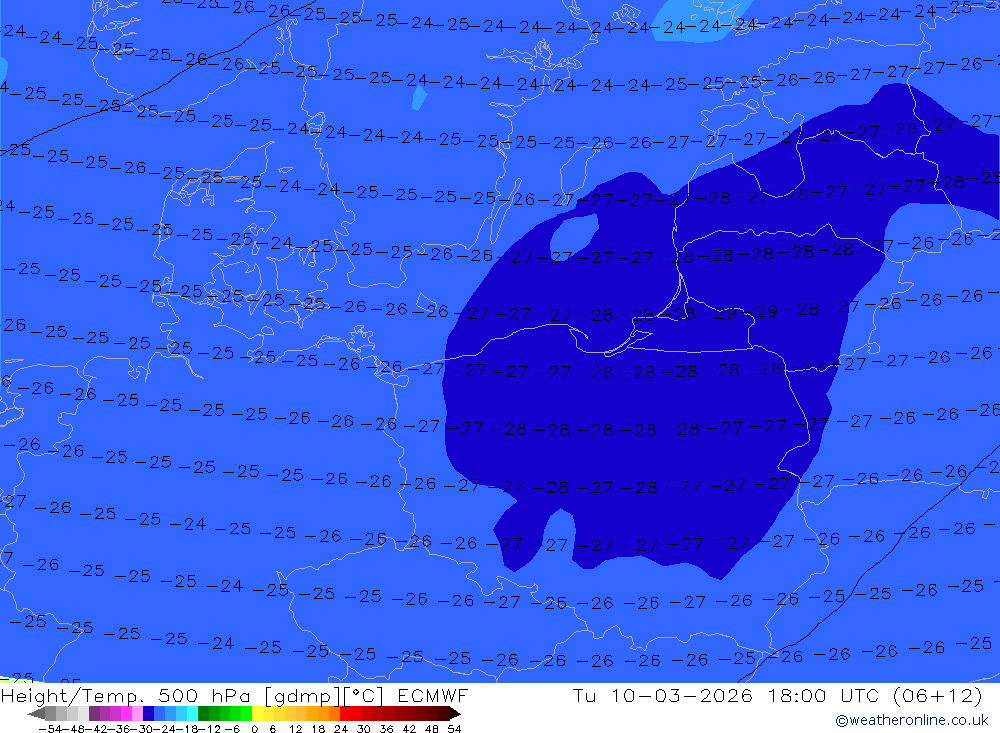Screen dimensions: 1000x733
Task: Click the dark maroon right arrow of the color scale
Action: pos(455,713)
